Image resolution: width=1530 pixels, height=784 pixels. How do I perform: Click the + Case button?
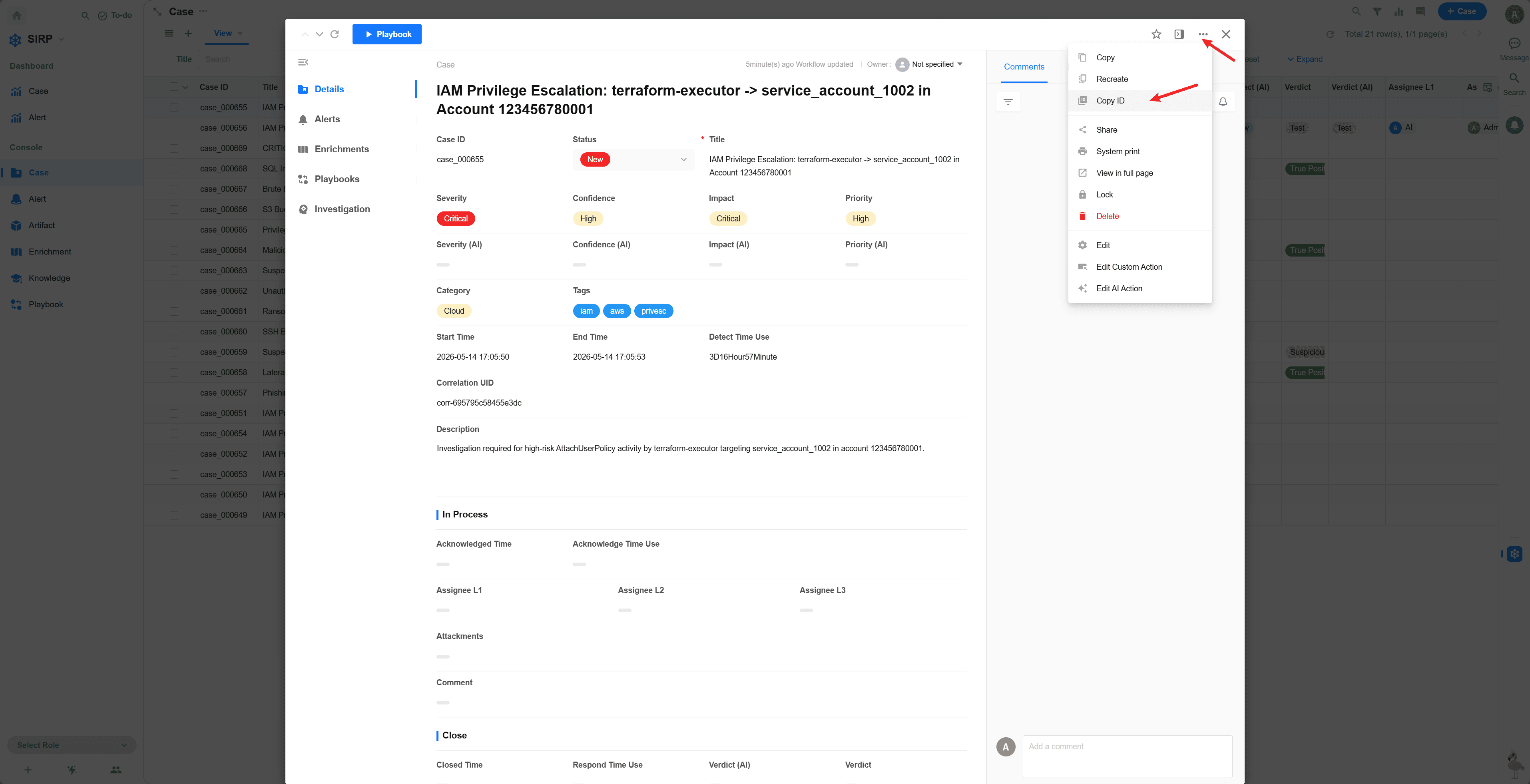(x=1462, y=11)
